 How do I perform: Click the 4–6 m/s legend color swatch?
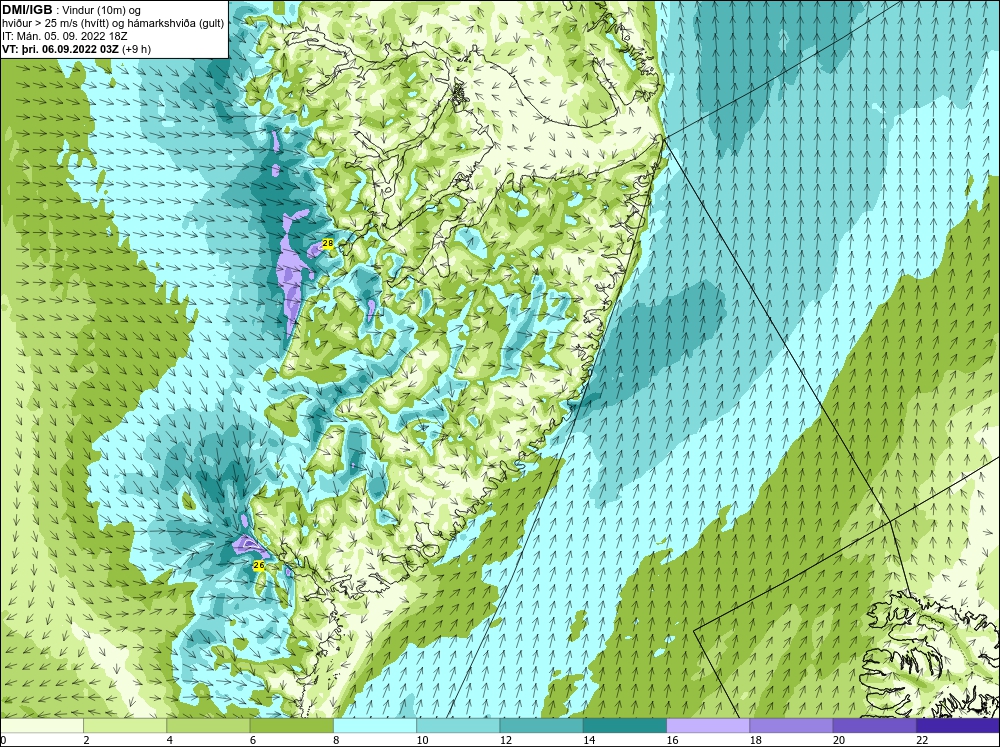pos(208,726)
